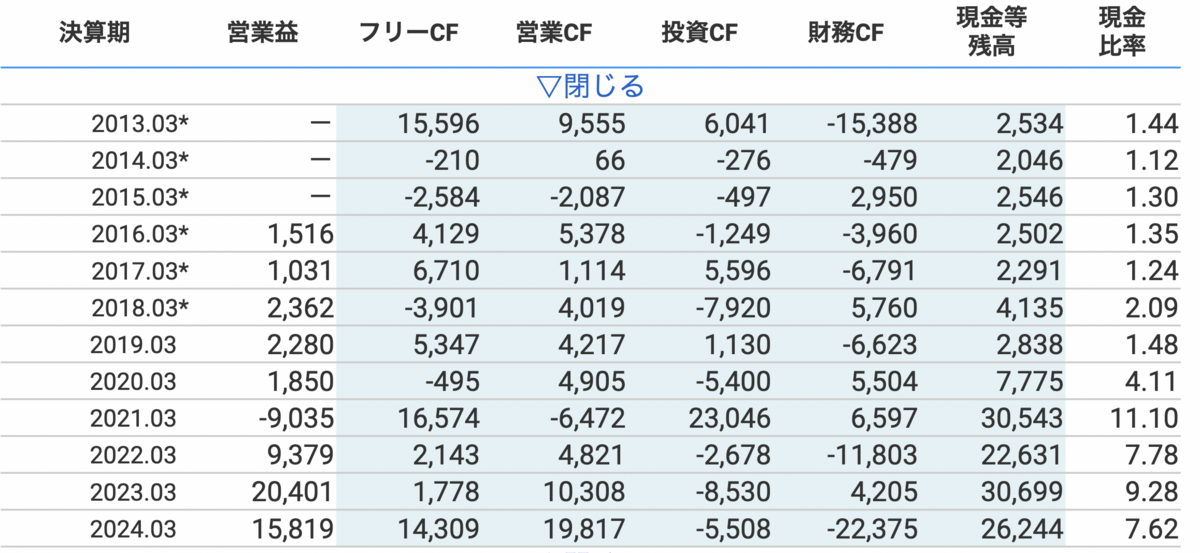Select the 営業益 column header

click(x=262, y=33)
